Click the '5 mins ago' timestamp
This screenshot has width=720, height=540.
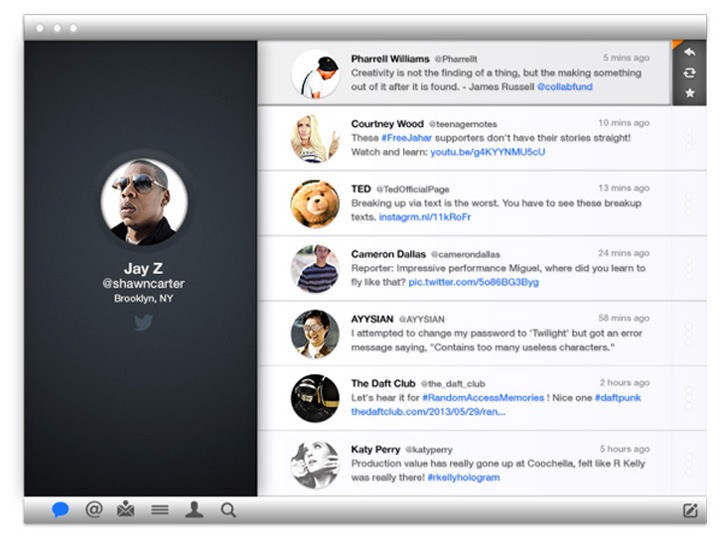(626, 58)
